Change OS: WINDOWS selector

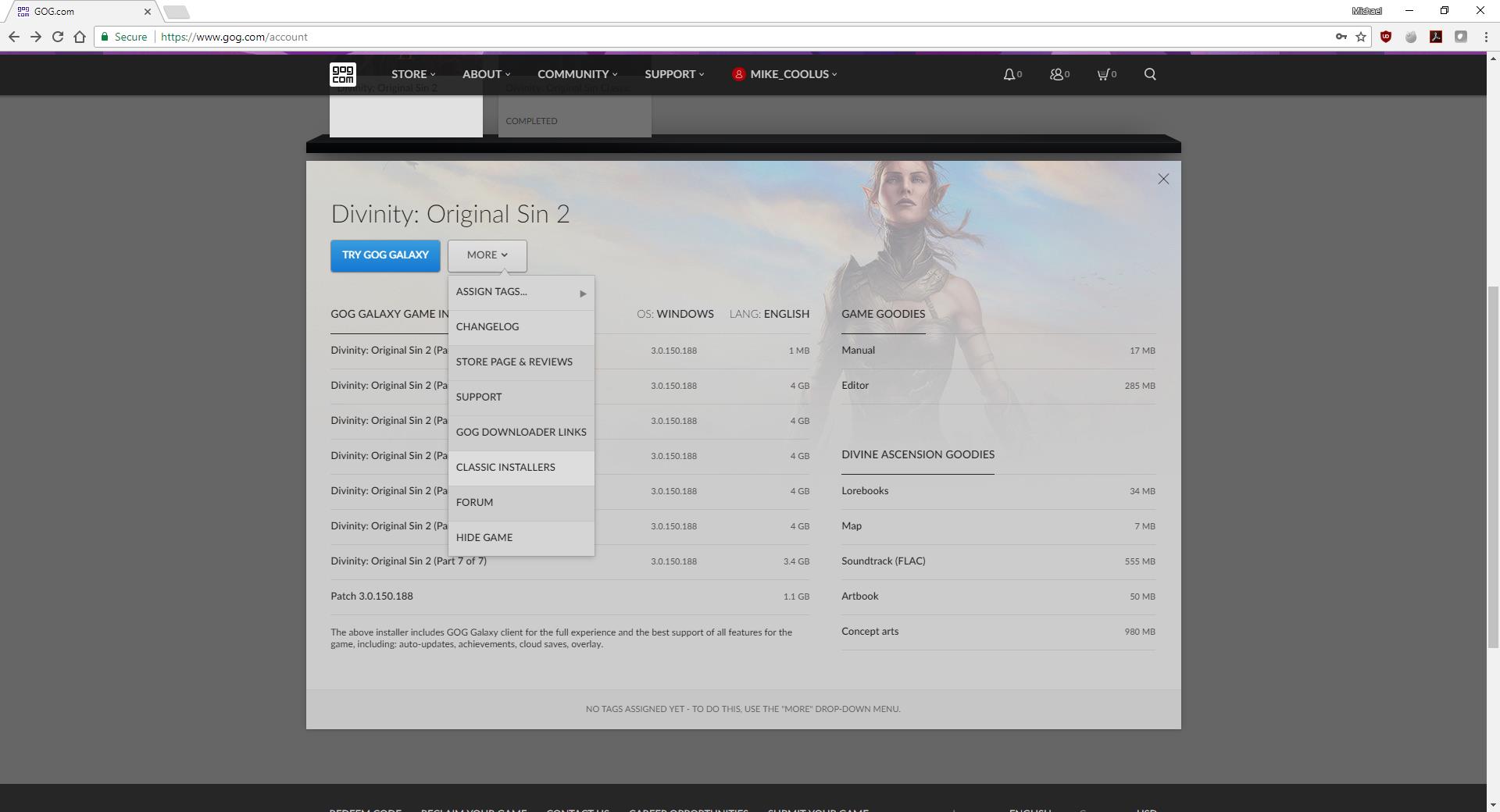675,314
